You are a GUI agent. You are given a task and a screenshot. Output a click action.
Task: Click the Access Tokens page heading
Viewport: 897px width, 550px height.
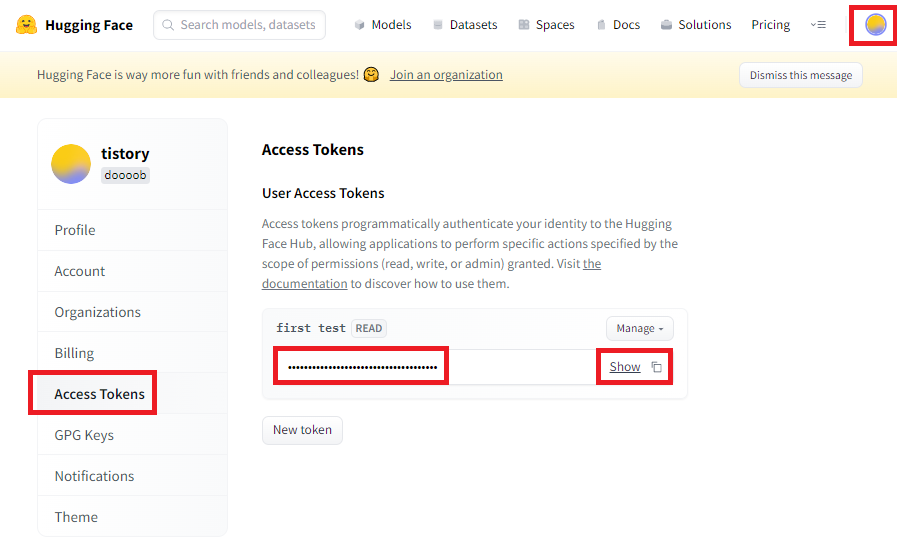coord(313,149)
